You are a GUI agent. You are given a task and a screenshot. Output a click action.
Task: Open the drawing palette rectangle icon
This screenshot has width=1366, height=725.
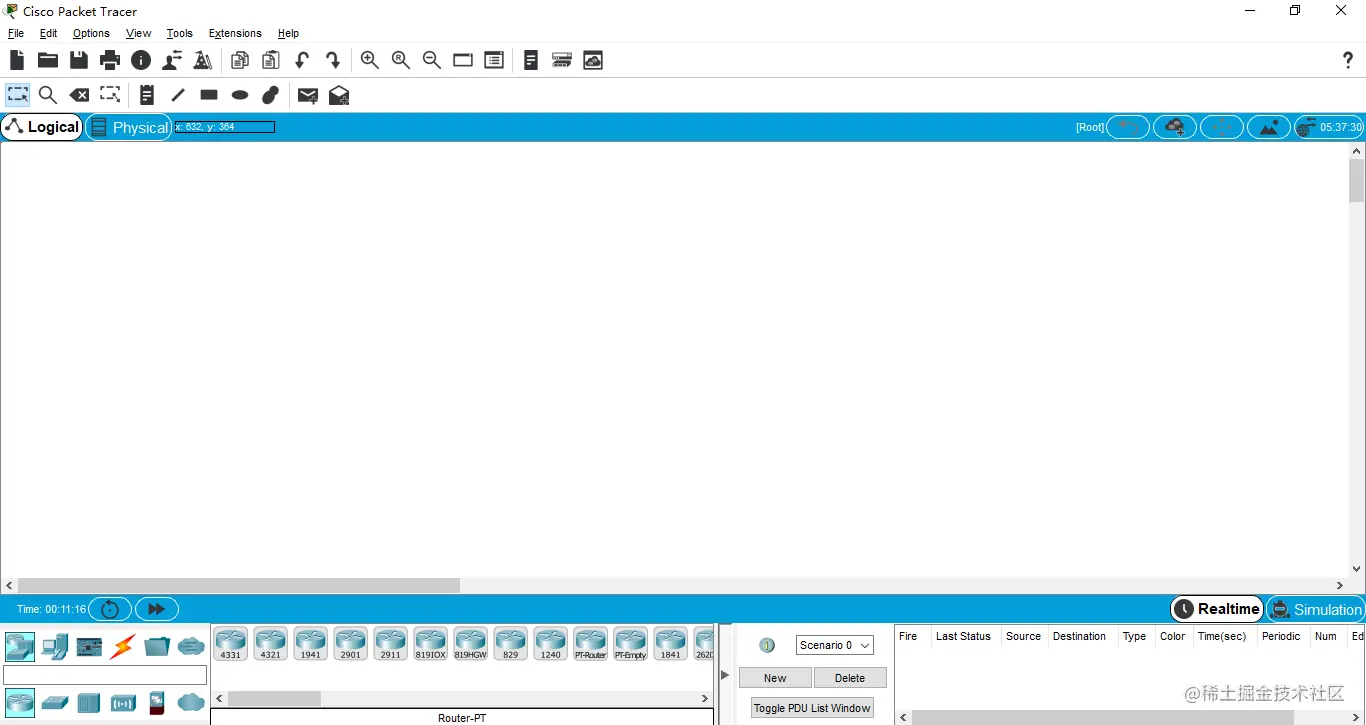coord(463,60)
